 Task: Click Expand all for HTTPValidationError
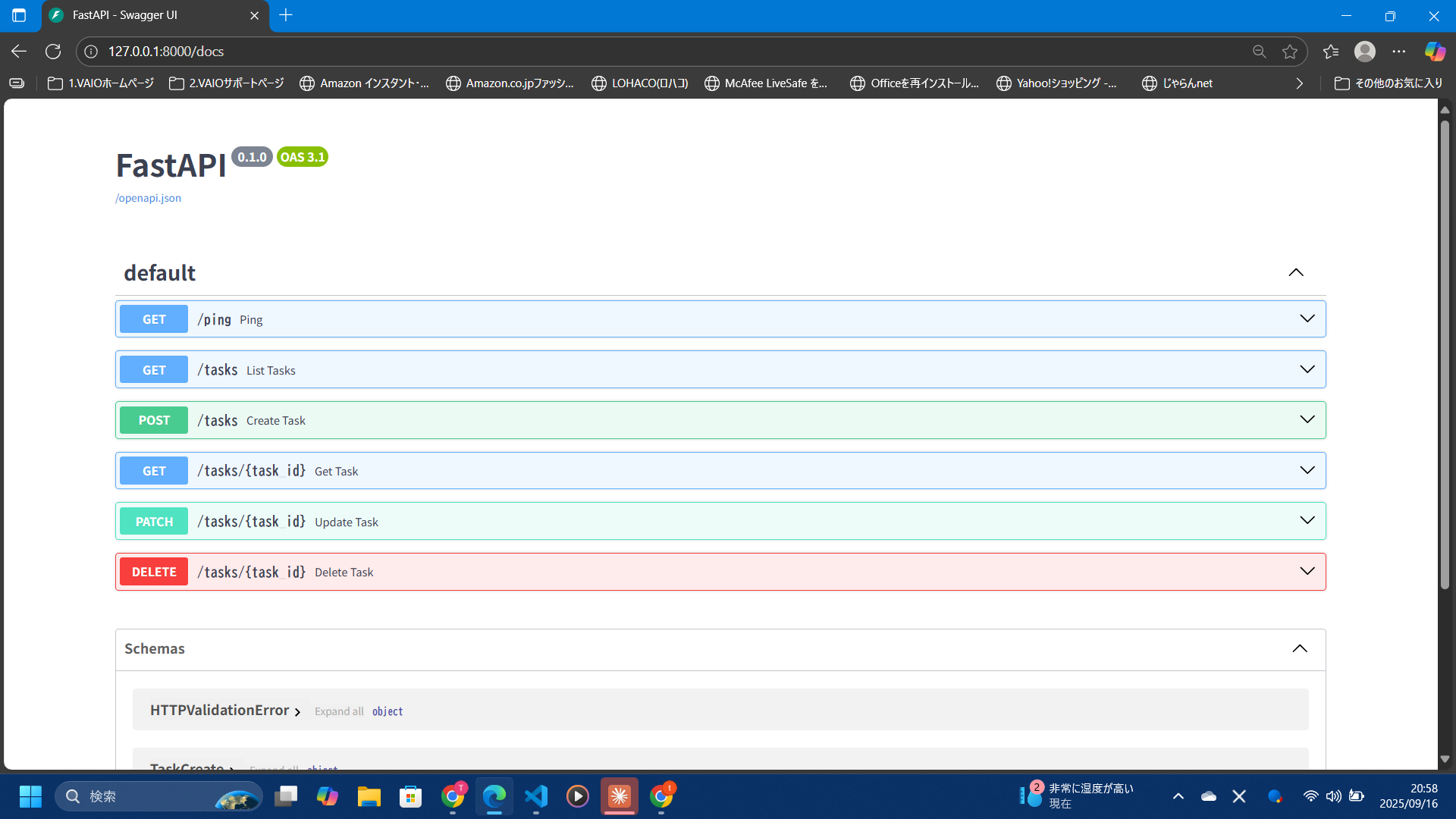coord(338,711)
